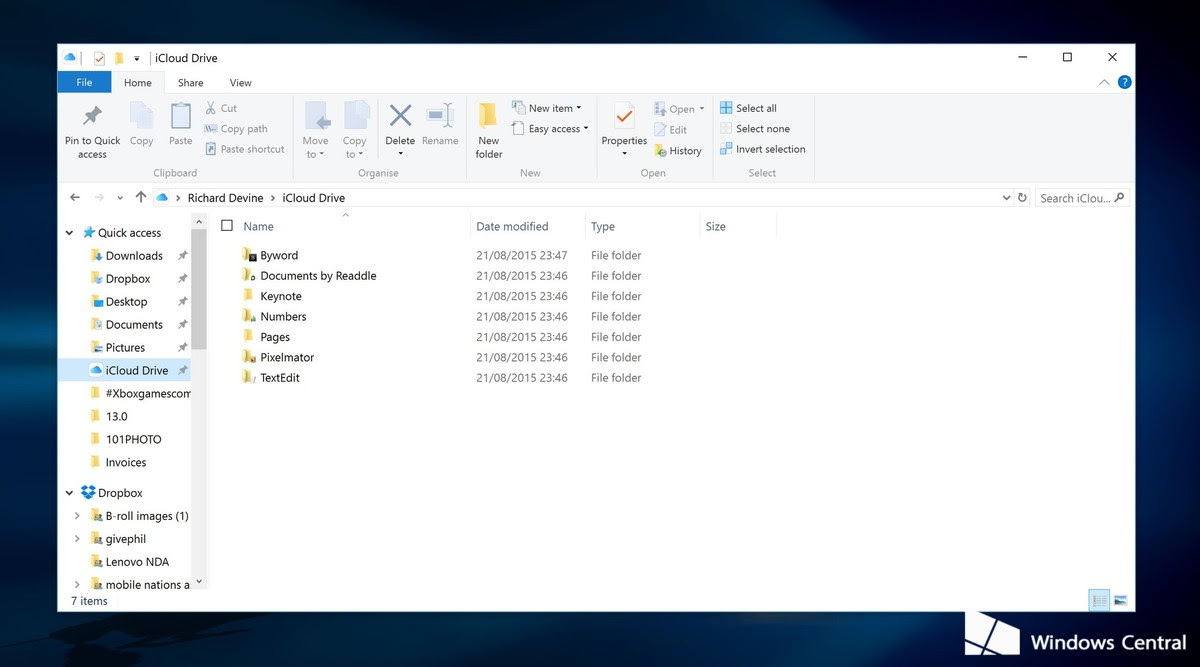Open Desktop in navigation pane
This screenshot has width=1200, height=667.
(126, 302)
